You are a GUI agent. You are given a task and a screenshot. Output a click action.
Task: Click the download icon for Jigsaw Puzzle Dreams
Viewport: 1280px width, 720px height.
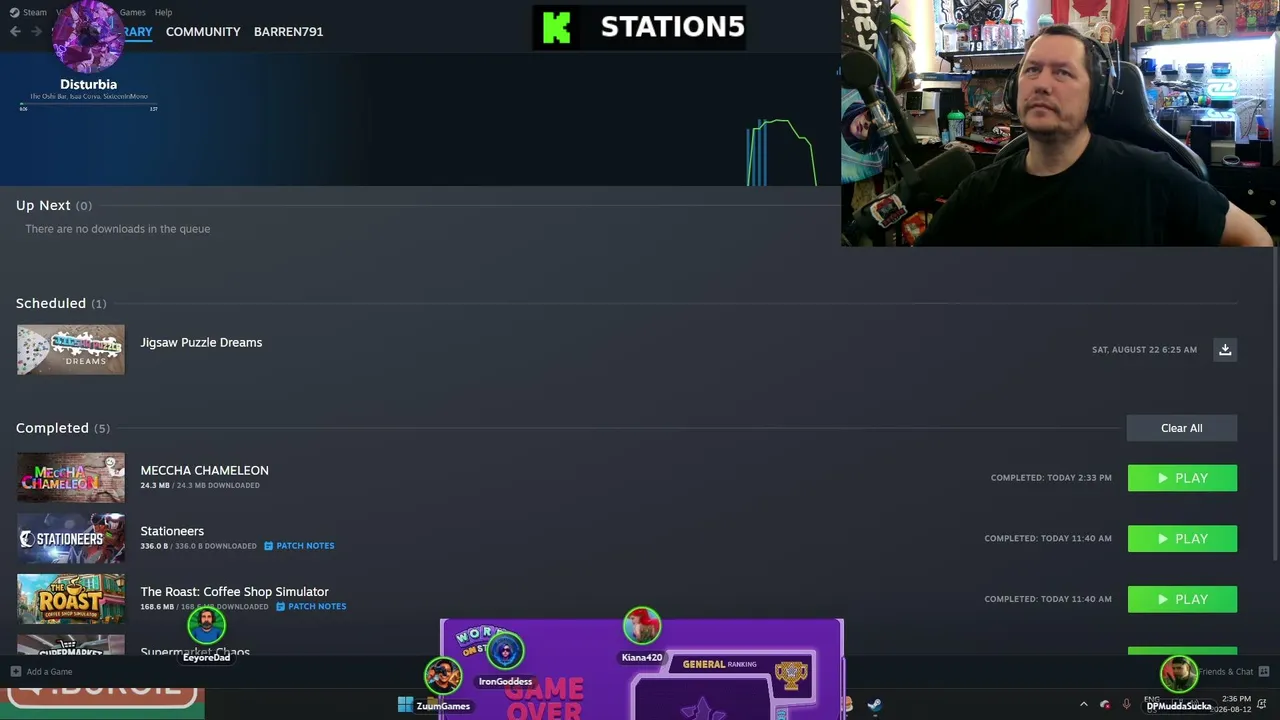1225,349
